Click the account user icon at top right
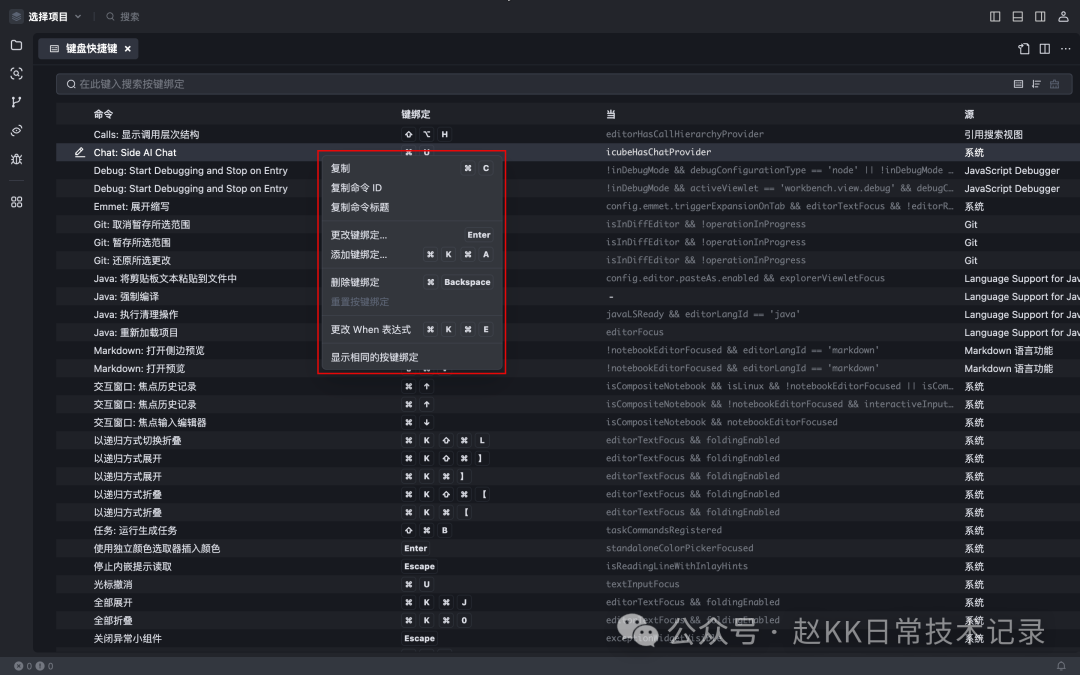 click(1062, 17)
